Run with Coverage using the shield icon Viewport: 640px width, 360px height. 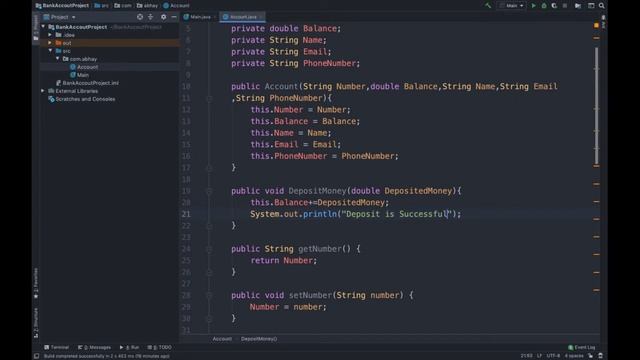[554, 6]
